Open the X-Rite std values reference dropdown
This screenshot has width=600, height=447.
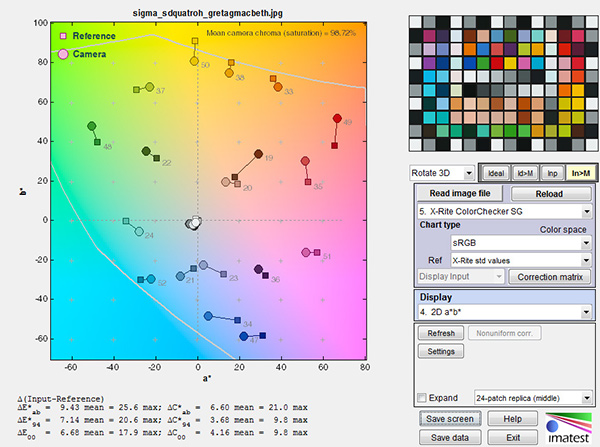(x=521, y=261)
